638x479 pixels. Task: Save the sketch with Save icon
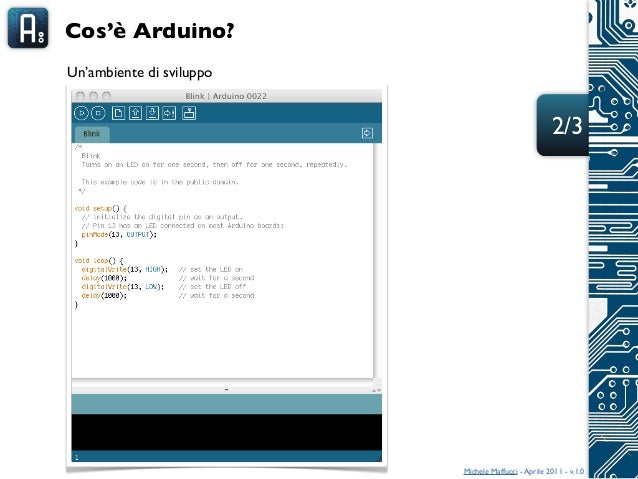coord(153,113)
